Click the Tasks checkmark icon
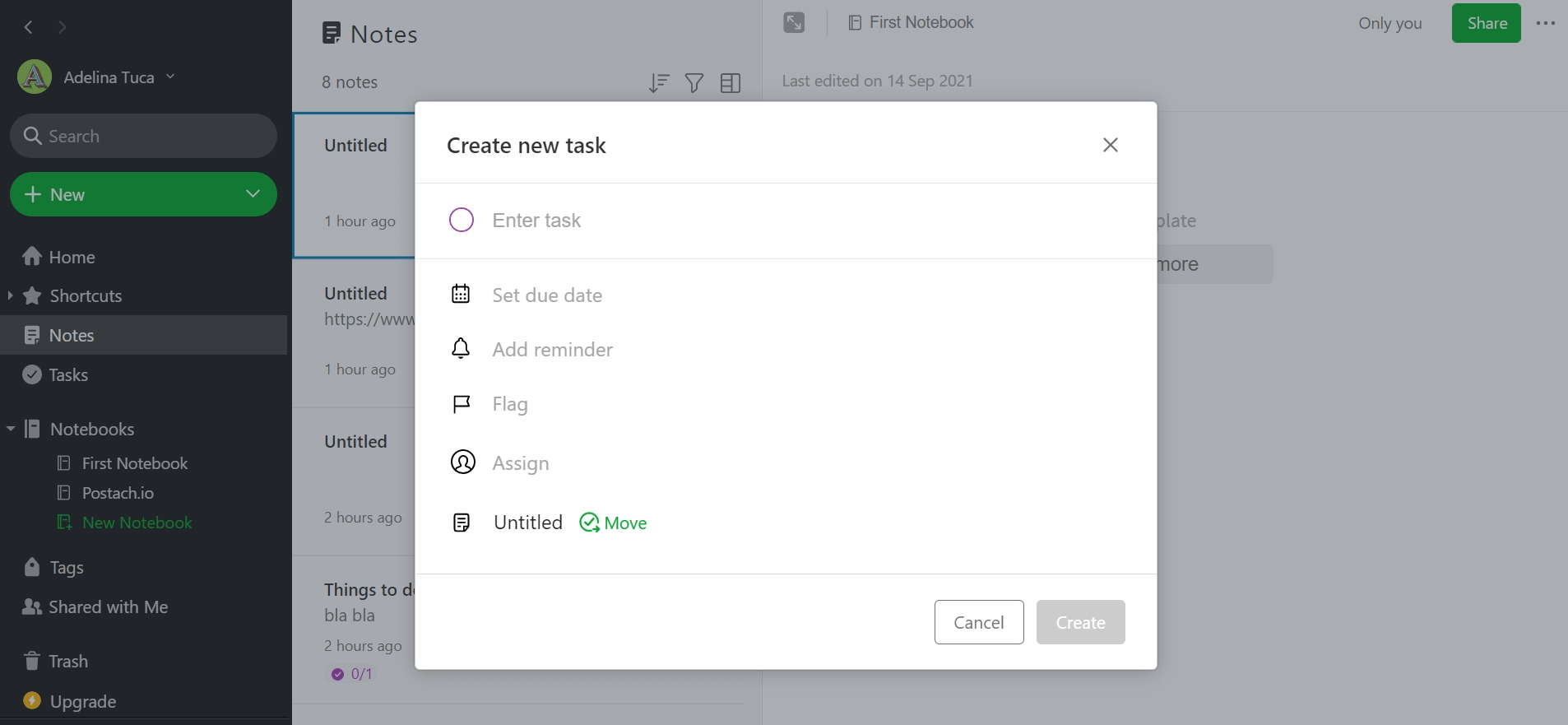The height and width of the screenshot is (725, 1568). pyautogui.click(x=32, y=374)
